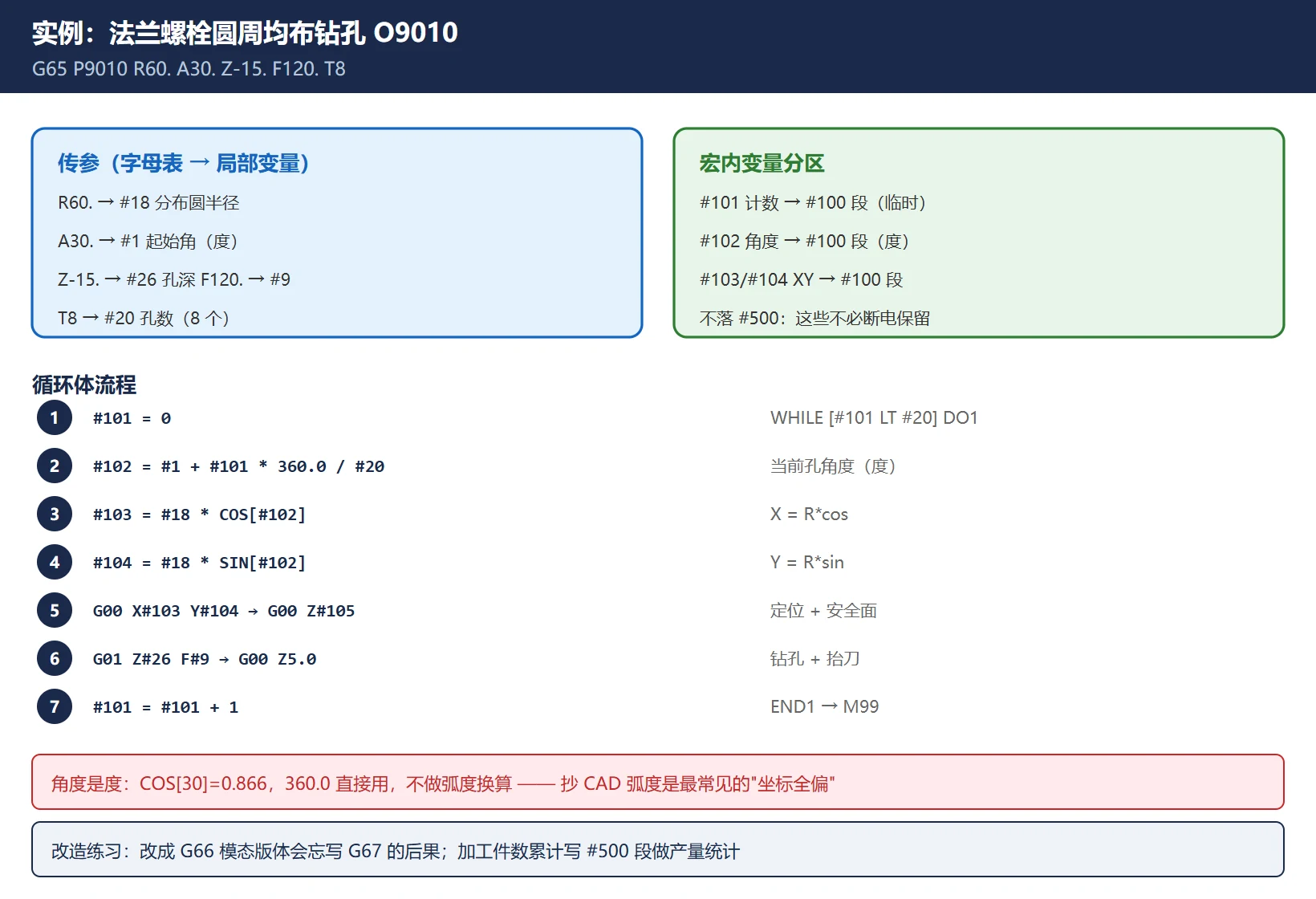1316x899 pixels.
Task: Click code #103 = #18 * COS[#102]
Action: coord(199,515)
